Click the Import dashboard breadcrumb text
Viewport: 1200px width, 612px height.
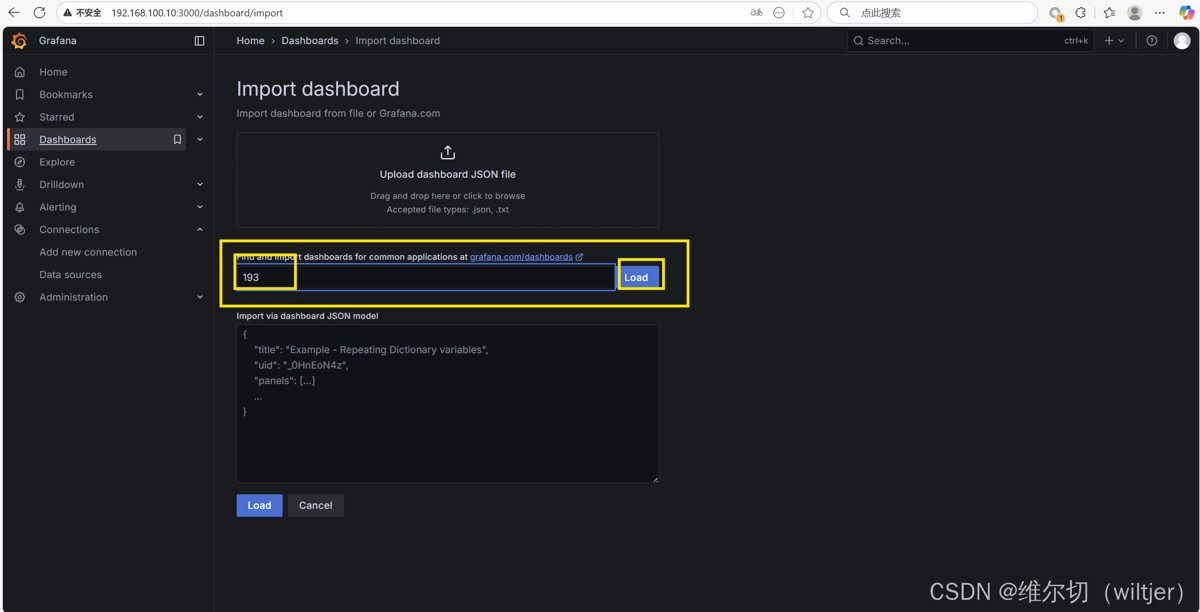point(397,41)
